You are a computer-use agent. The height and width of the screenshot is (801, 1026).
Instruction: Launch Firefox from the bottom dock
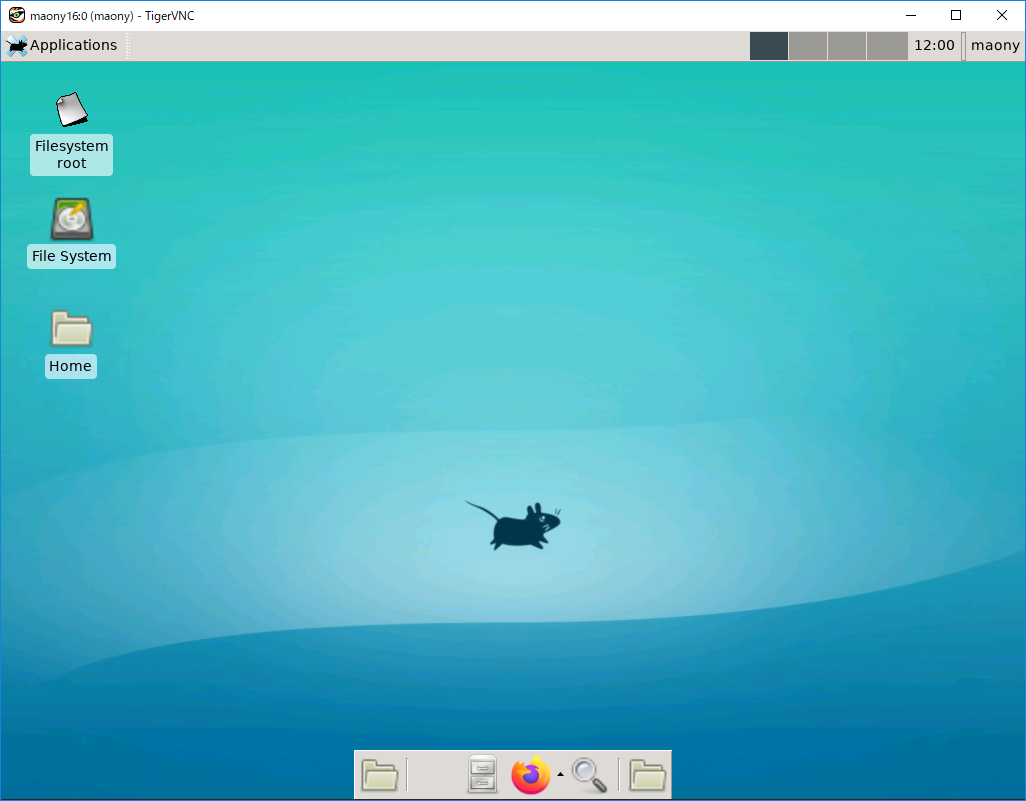point(531,774)
